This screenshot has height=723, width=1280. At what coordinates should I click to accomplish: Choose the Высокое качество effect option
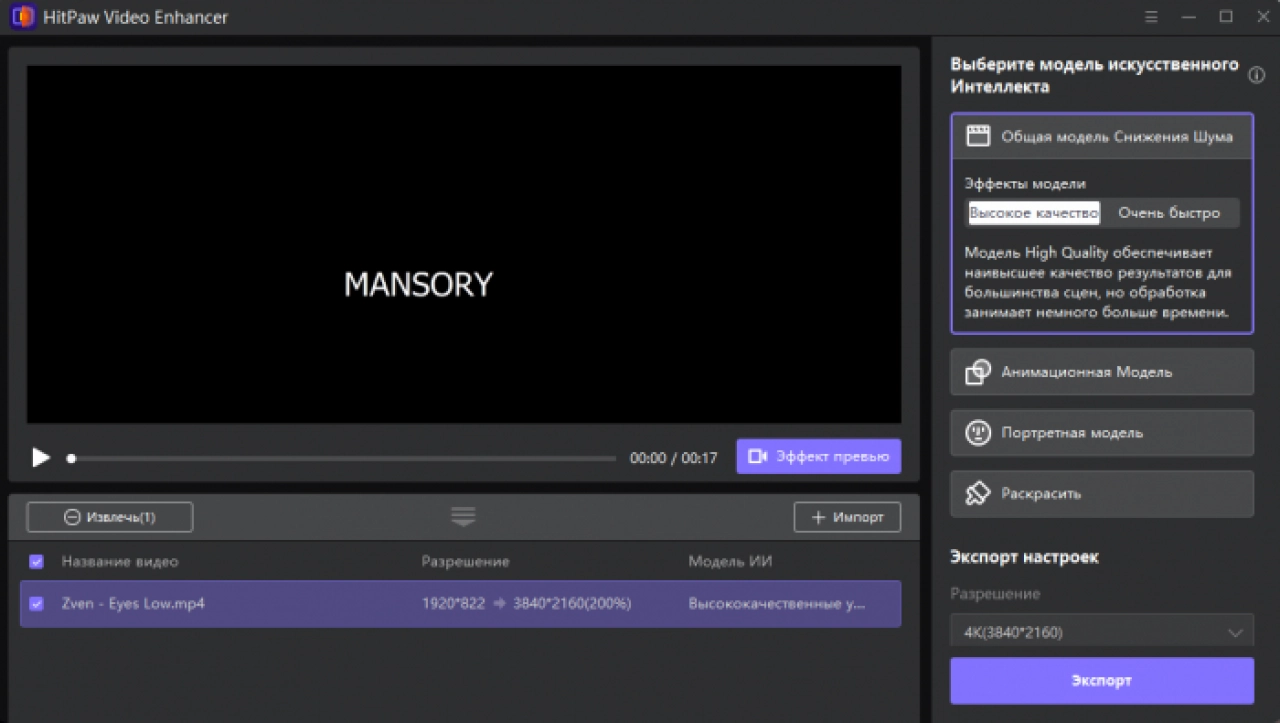coord(1034,212)
